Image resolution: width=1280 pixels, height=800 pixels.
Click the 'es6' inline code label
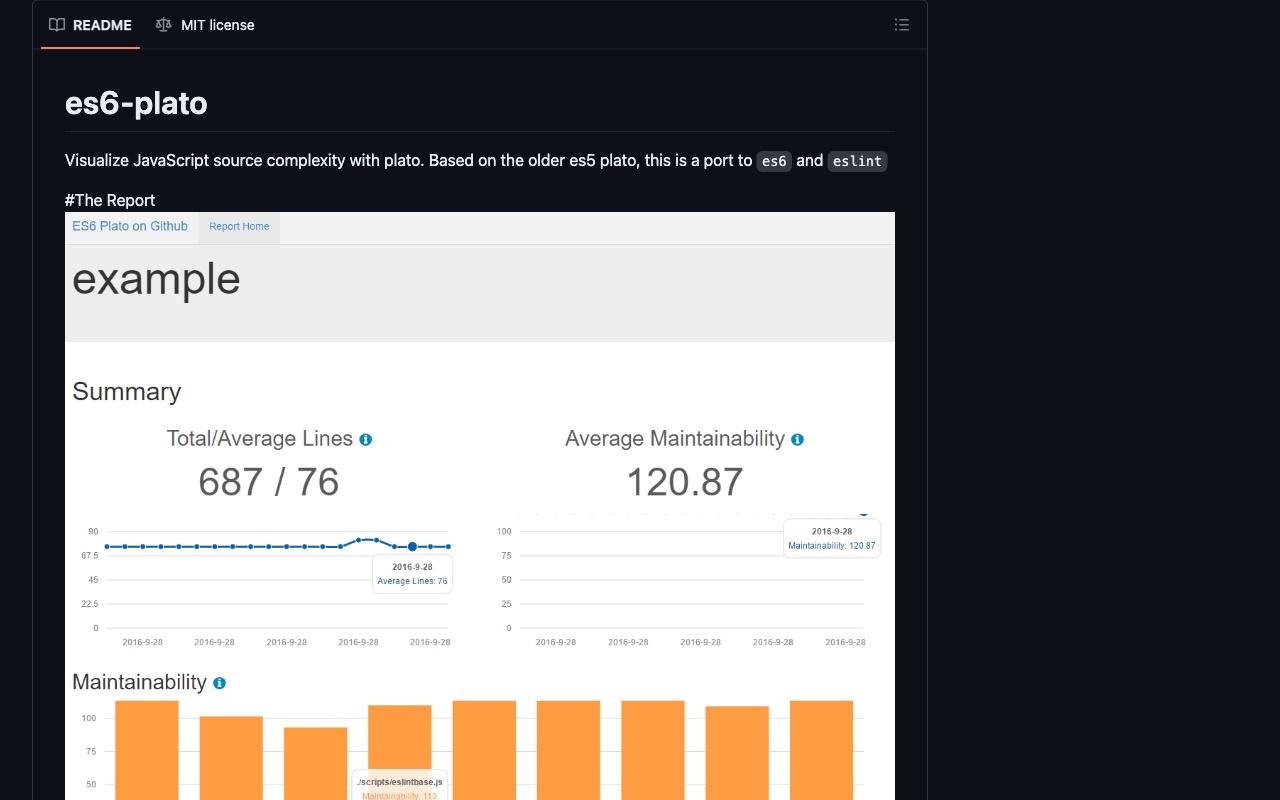coord(774,161)
